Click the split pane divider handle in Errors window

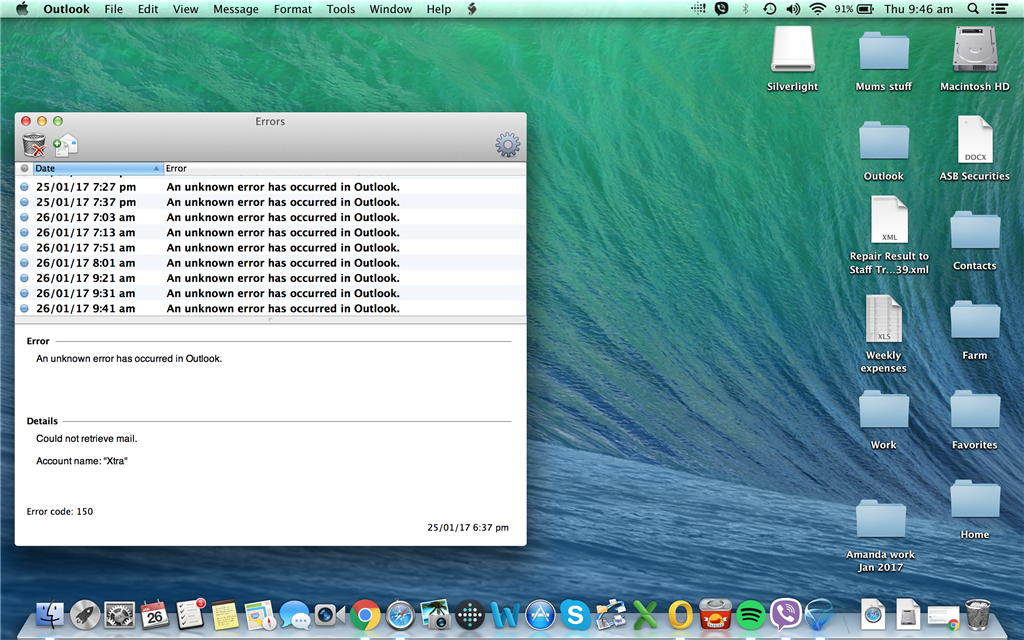click(270, 320)
